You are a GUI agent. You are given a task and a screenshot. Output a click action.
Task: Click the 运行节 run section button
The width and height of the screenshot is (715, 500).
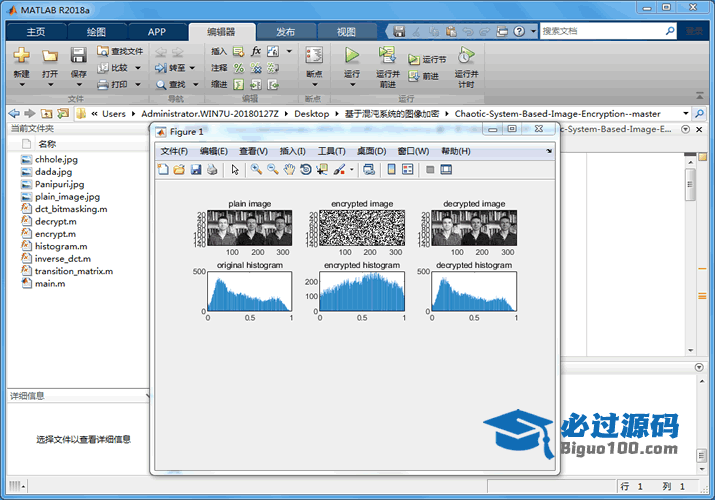[427, 59]
